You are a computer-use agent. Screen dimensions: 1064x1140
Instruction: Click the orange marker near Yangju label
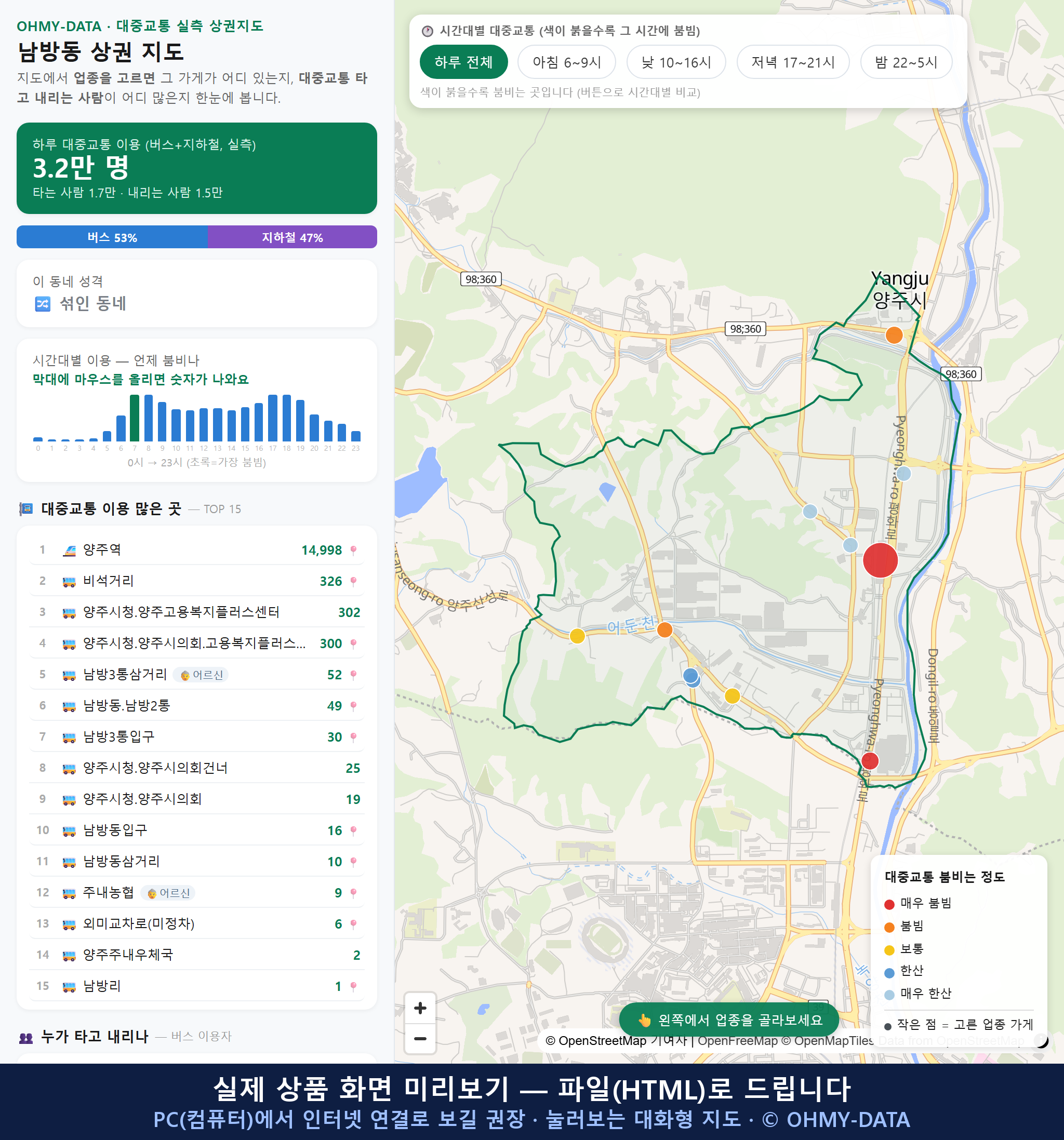pos(894,335)
